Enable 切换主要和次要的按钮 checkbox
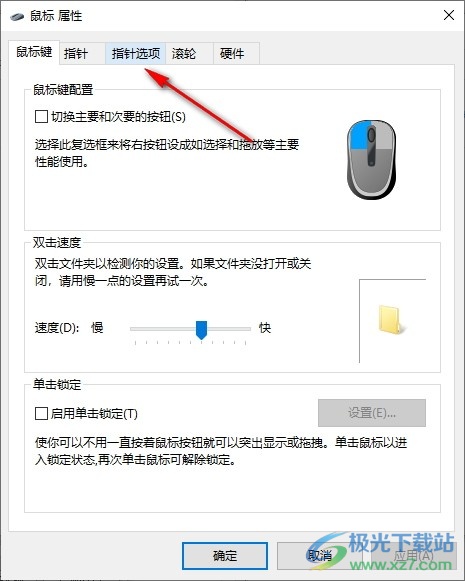 click(x=41, y=117)
